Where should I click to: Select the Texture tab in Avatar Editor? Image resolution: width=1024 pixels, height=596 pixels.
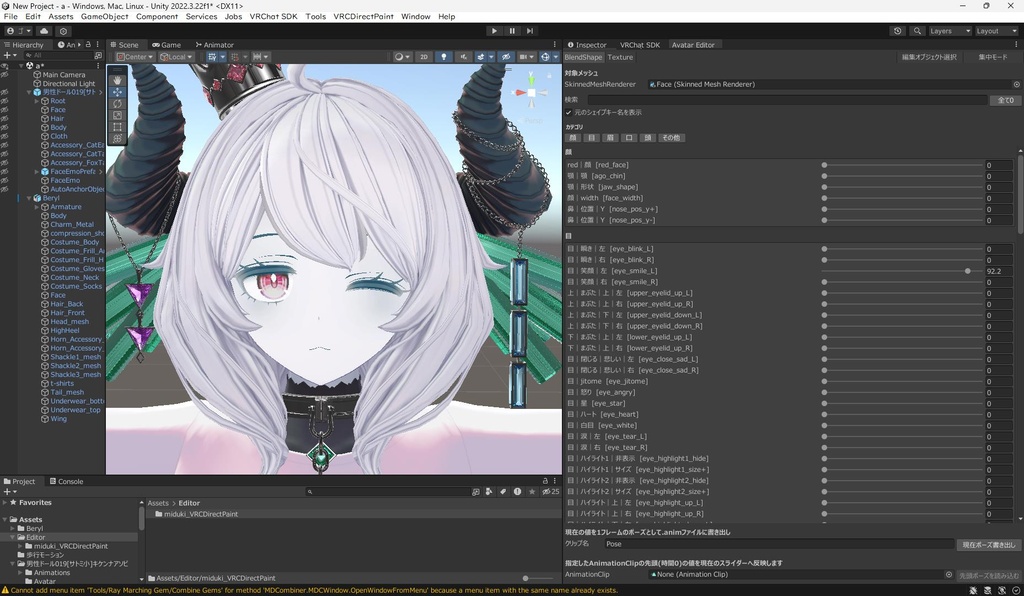click(620, 57)
